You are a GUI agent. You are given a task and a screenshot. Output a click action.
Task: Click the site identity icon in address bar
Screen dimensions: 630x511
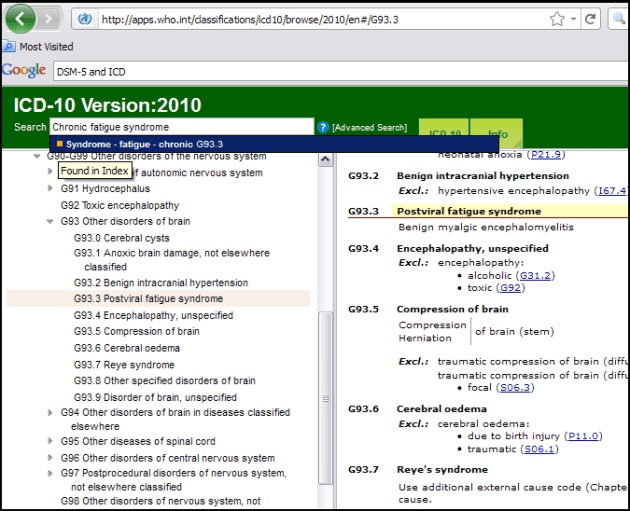tap(85, 19)
